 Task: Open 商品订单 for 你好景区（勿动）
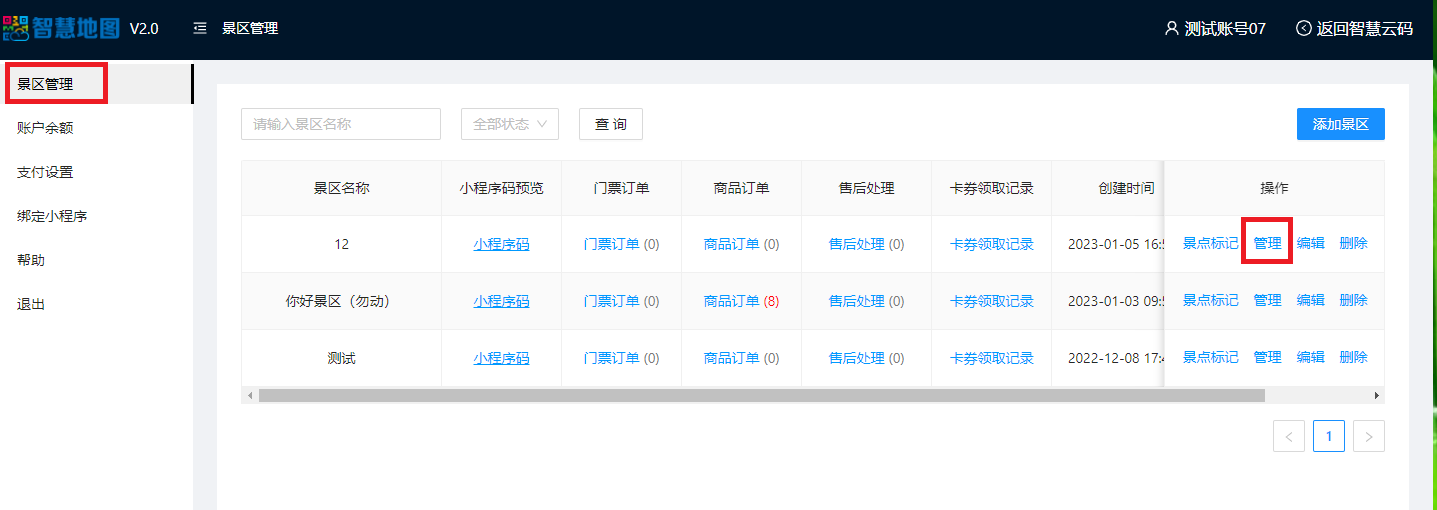(731, 301)
